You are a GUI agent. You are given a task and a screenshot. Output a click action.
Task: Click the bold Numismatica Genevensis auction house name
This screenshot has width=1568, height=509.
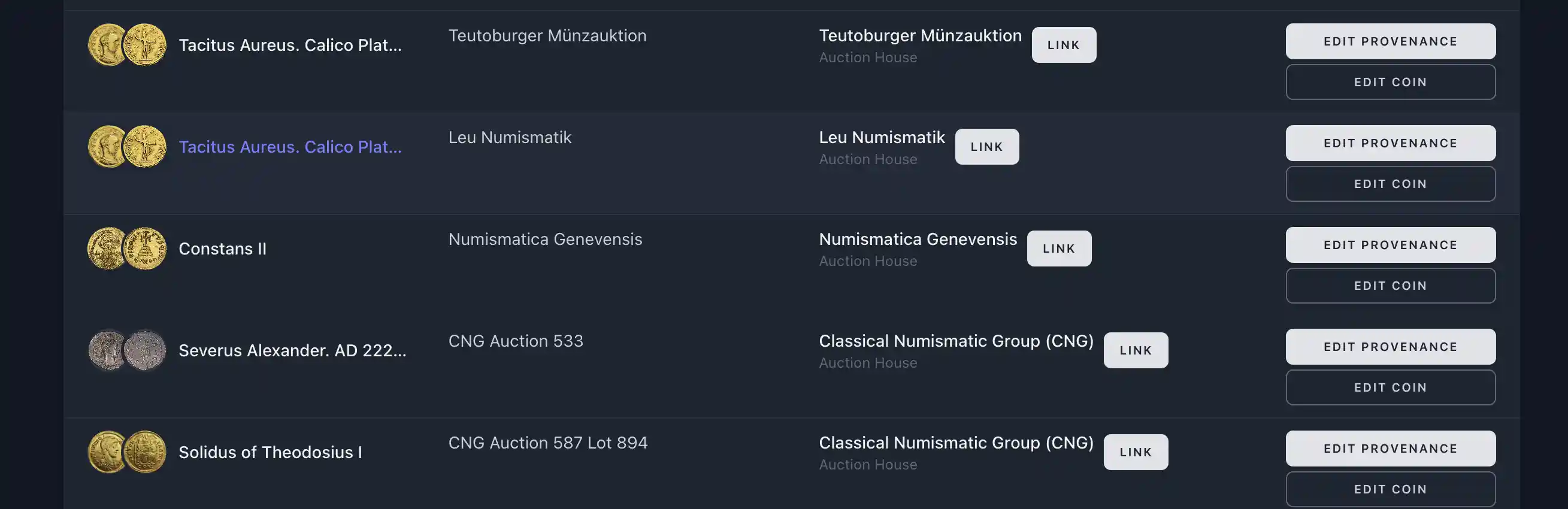click(918, 239)
